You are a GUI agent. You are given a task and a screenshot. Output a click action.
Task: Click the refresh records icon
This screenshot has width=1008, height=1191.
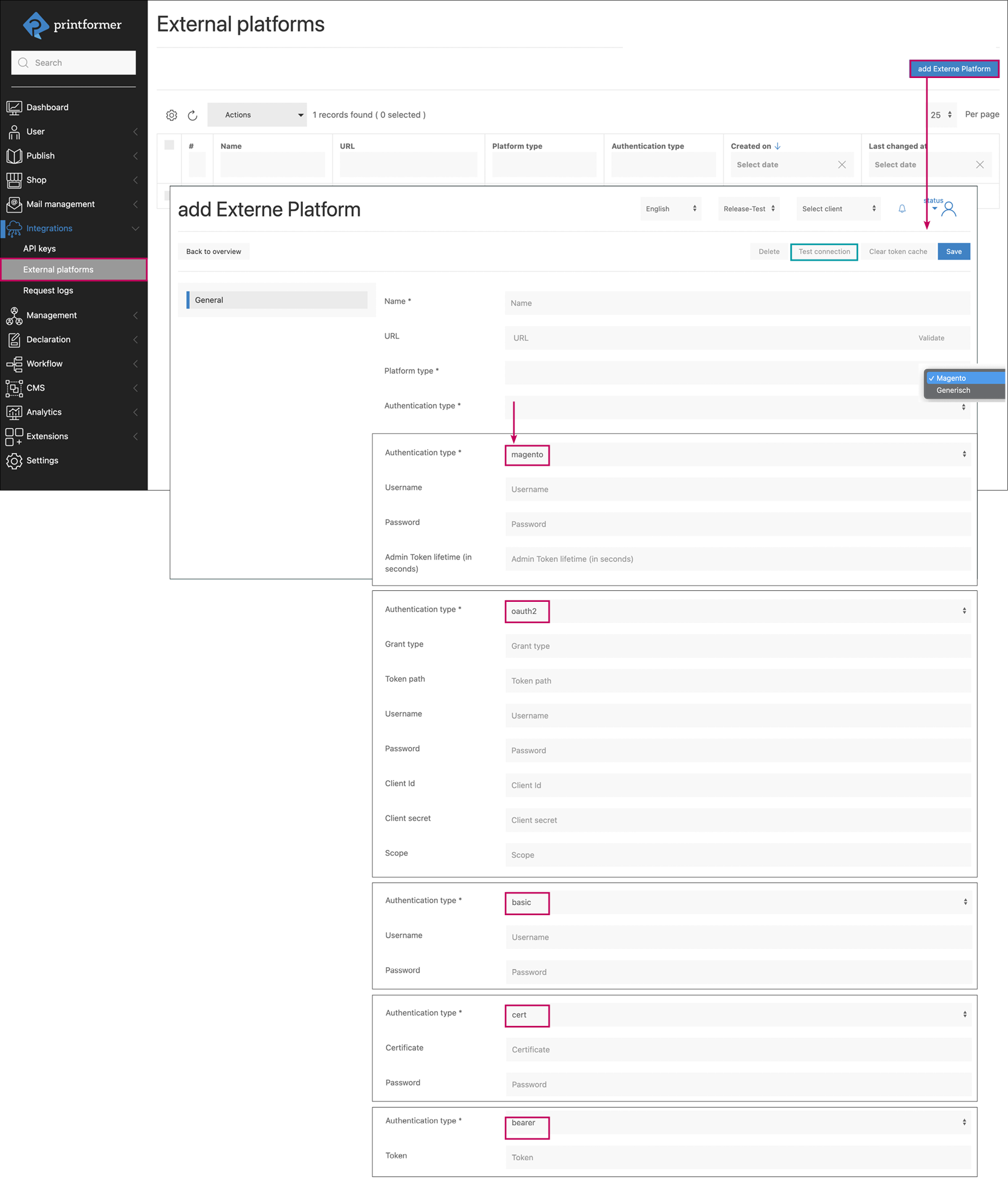click(192, 115)
